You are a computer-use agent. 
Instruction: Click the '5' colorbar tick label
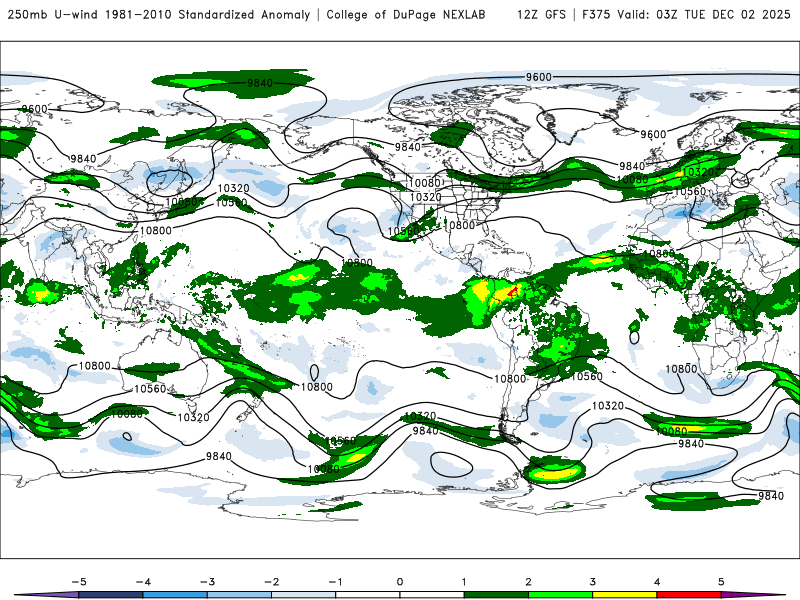click(x=721, y=582)
